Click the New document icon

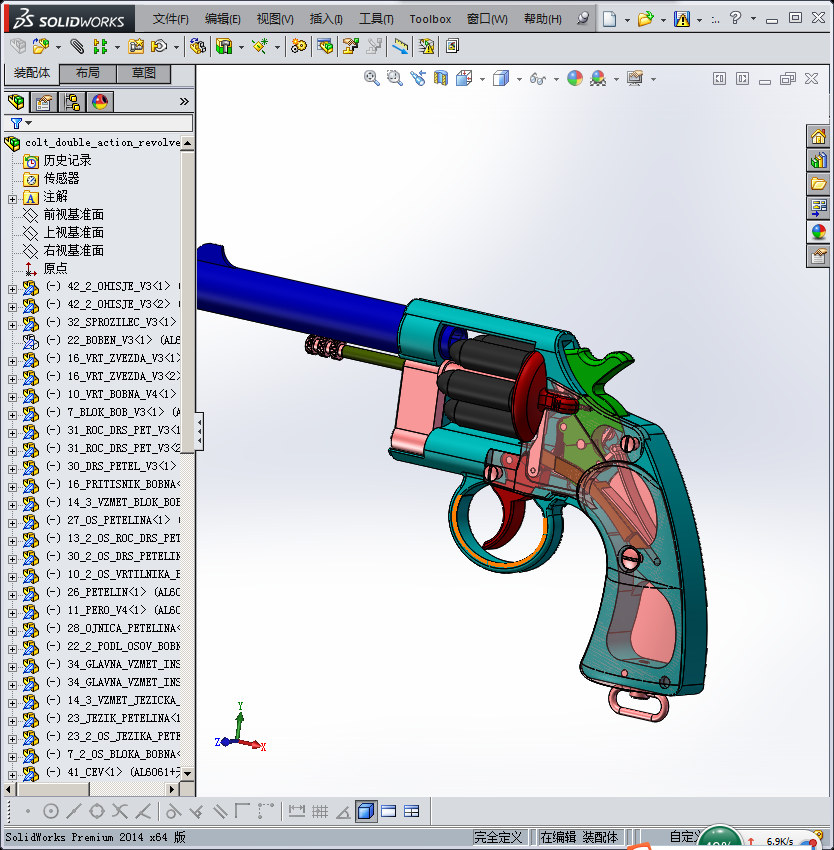tap(609, 18)
